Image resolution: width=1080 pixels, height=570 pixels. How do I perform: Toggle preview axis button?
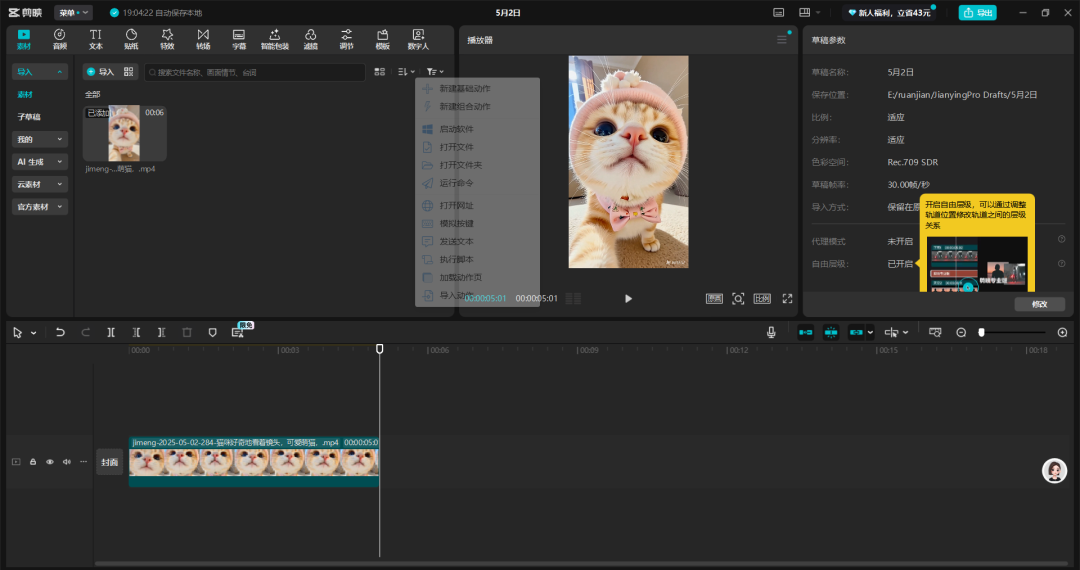click(892, 332)
